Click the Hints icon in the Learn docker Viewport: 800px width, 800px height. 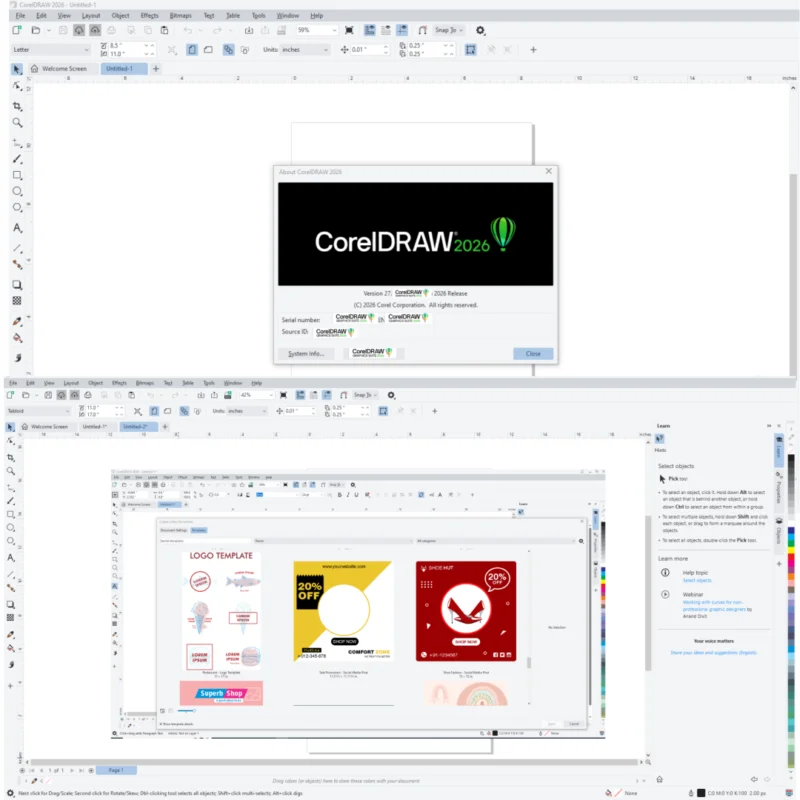pyautogui.click(x=659, y=438)
